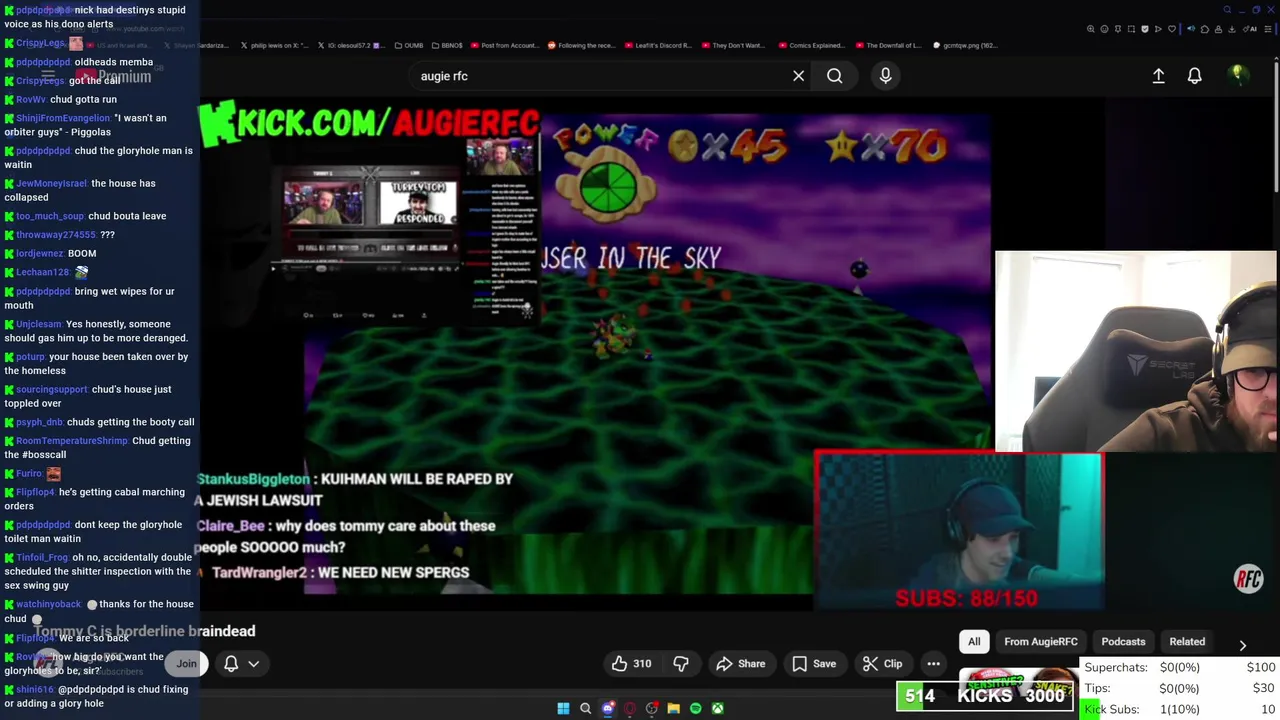Save the video to a playlist

814,663
